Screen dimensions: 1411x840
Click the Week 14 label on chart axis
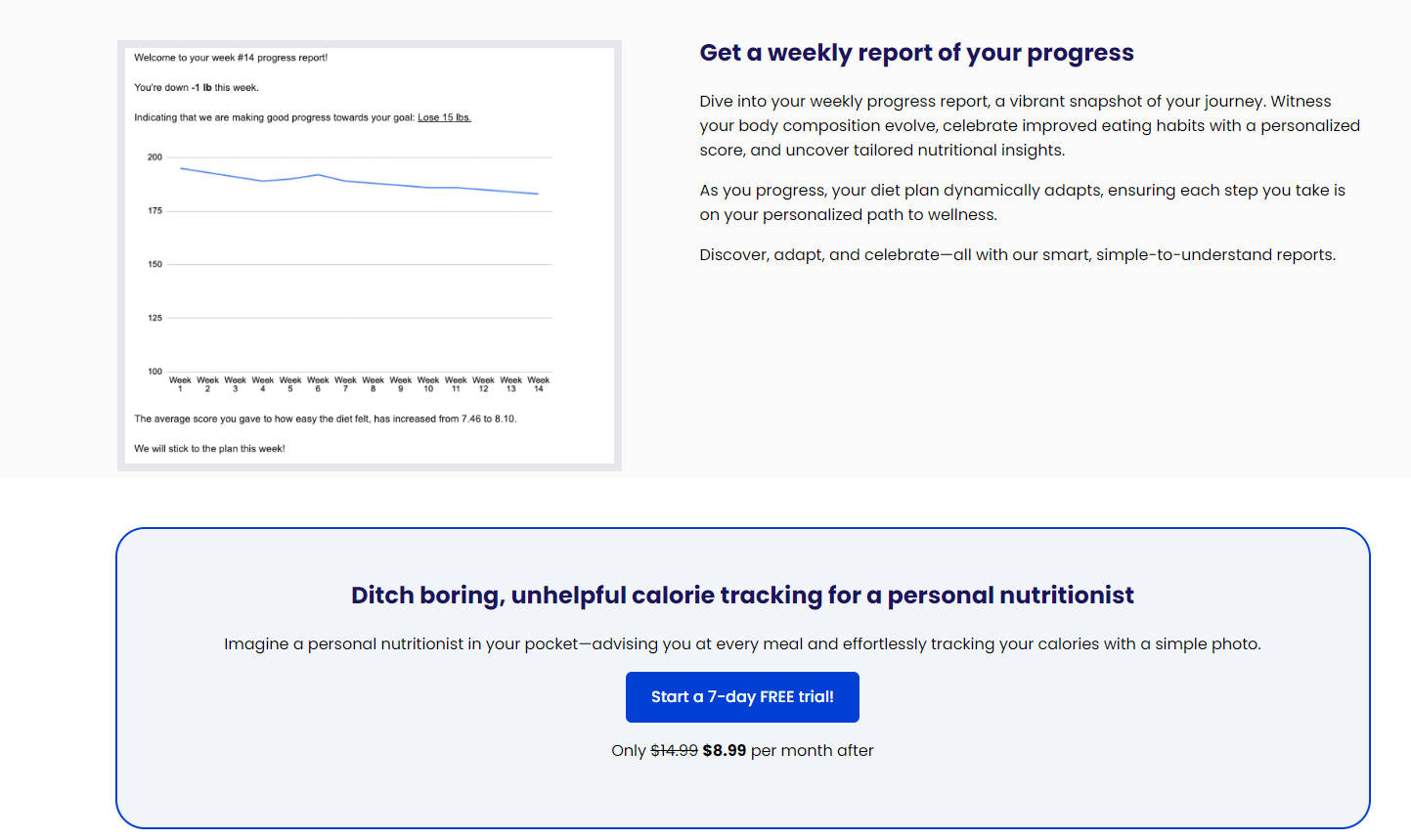(538, 384)
